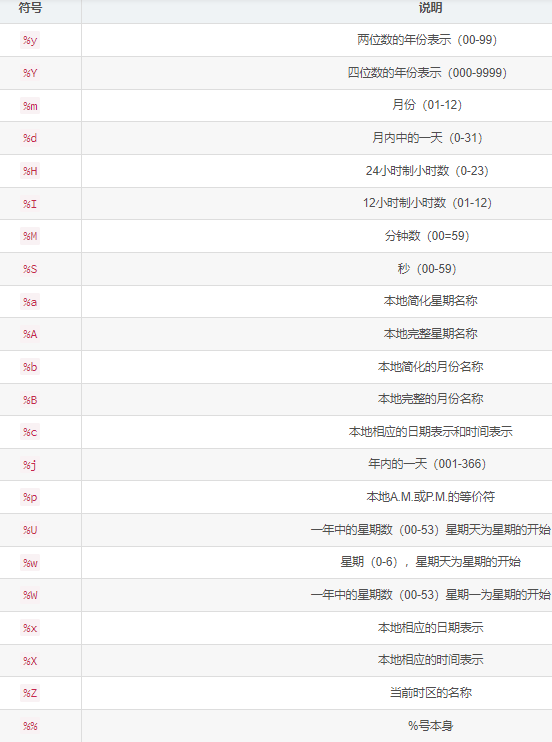Click the 符号 column header
The height and width of the screenshot is (742, 552).
click(30, 8)
